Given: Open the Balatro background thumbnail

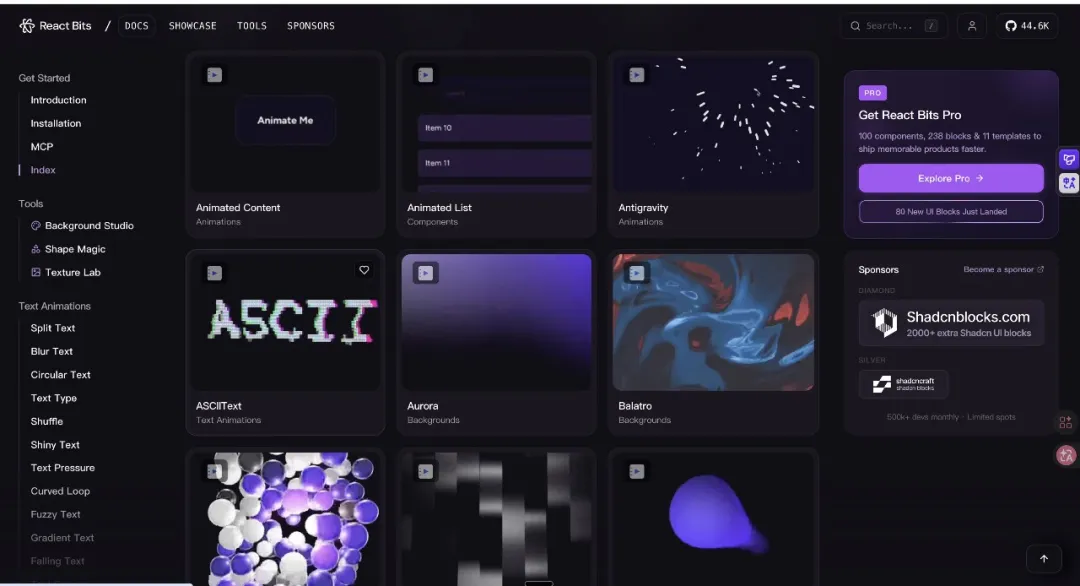Looking at the screenshot, I should pyautogui.click(x=713, y=322).
